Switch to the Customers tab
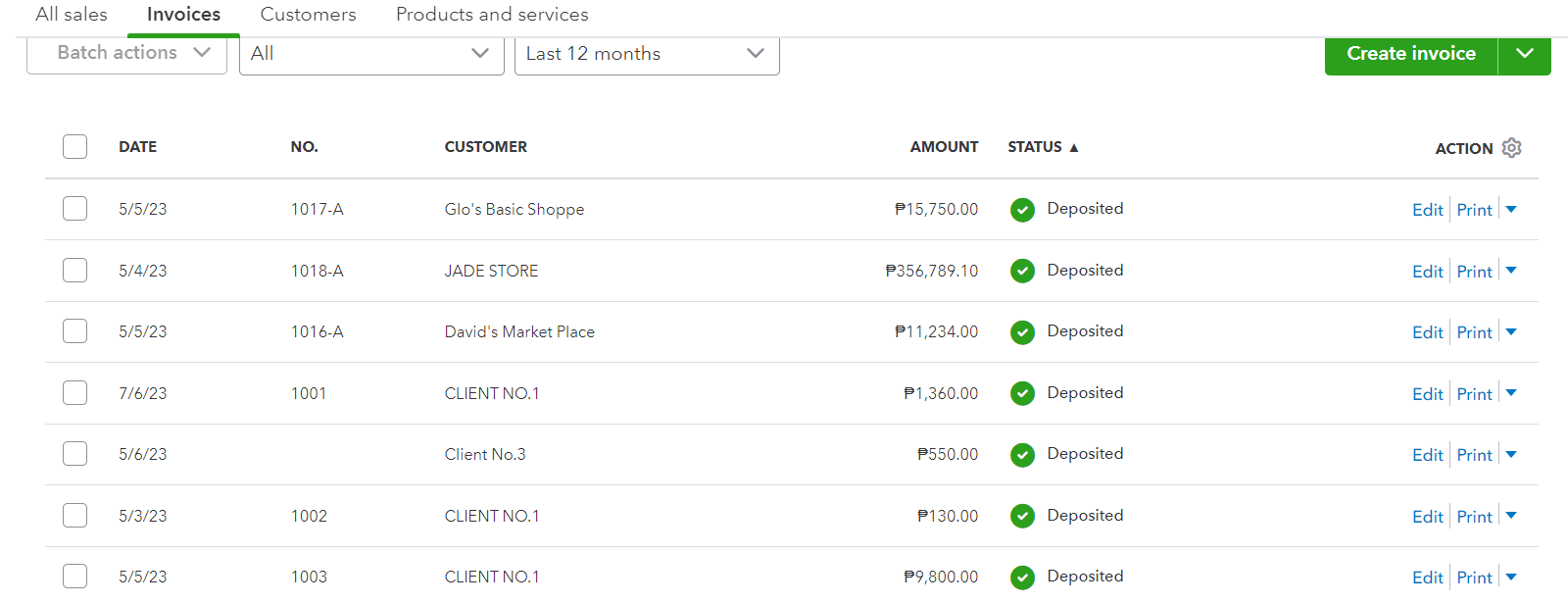1568x604 pixels. 308,15
